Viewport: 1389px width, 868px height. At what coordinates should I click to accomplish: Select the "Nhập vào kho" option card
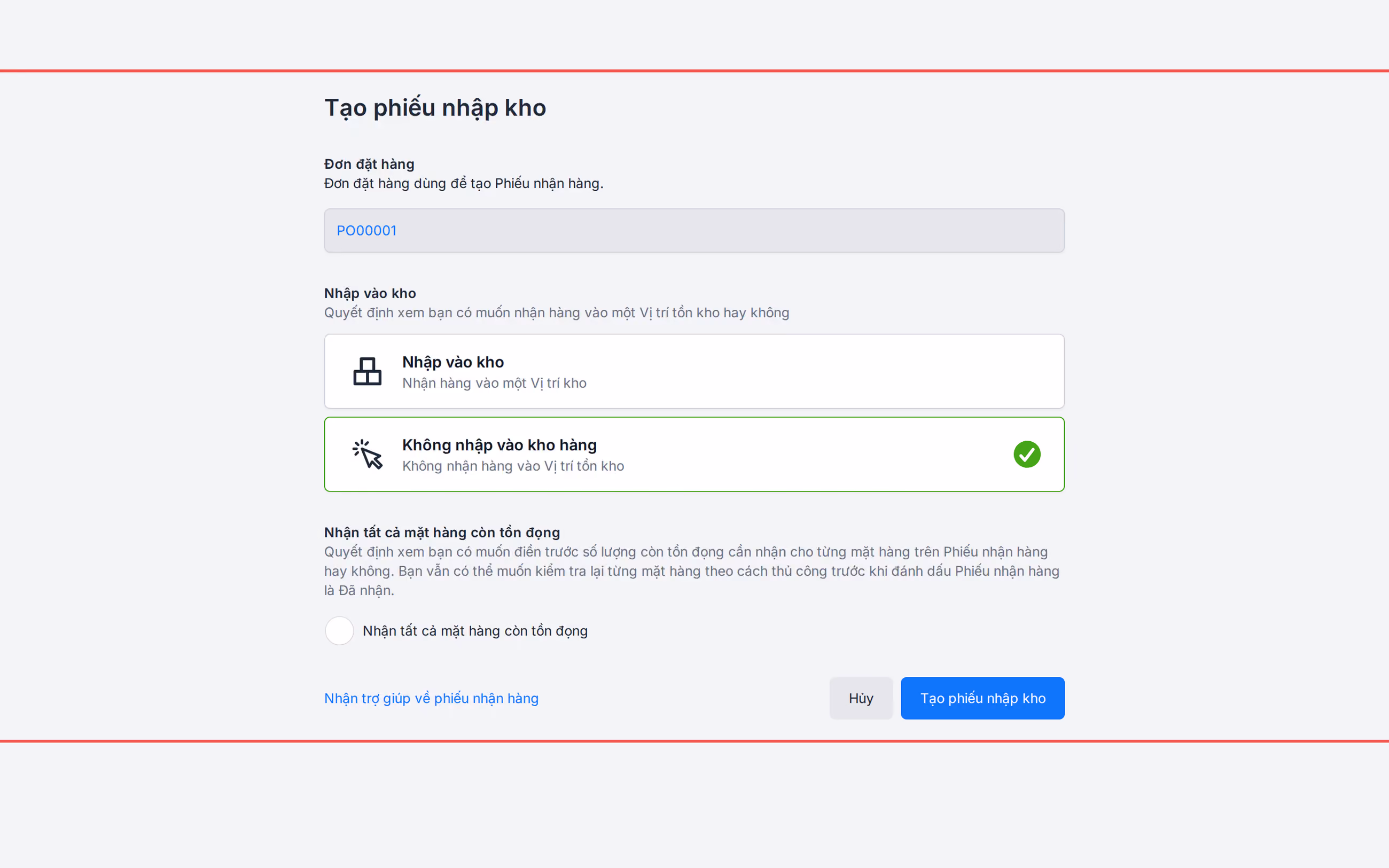pos(694,371)
